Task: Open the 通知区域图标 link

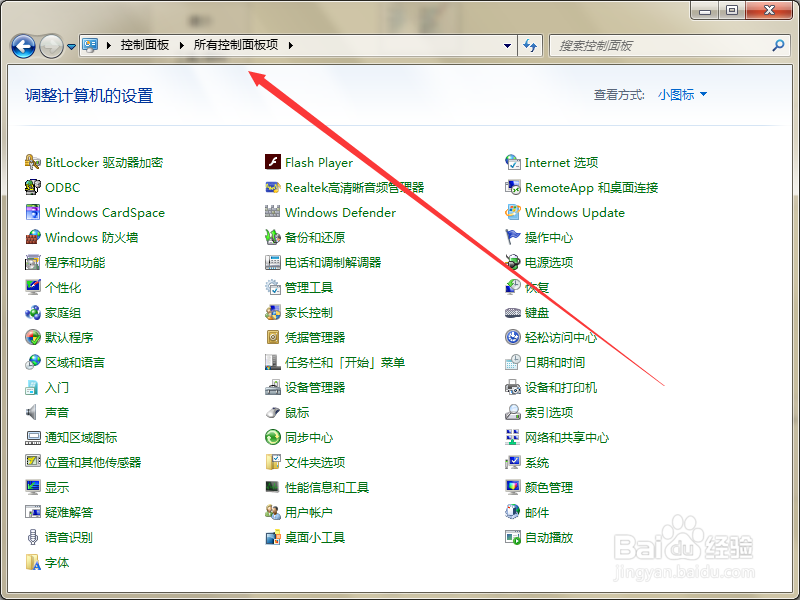Action: pyautogui.click(x=81, y=438)
